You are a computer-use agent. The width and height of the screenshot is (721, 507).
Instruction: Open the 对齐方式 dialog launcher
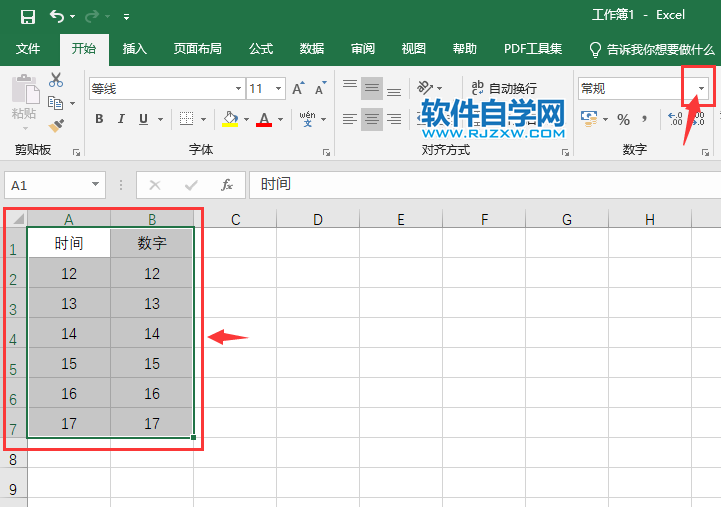566,152
